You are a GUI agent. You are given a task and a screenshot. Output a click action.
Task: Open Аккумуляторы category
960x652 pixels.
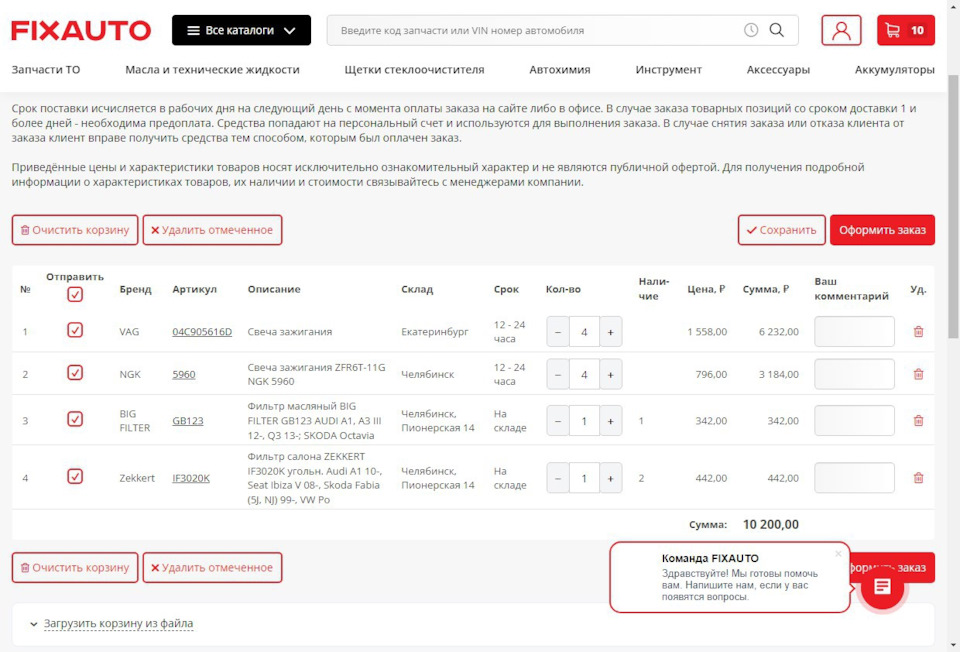click(x=894, y=70)
